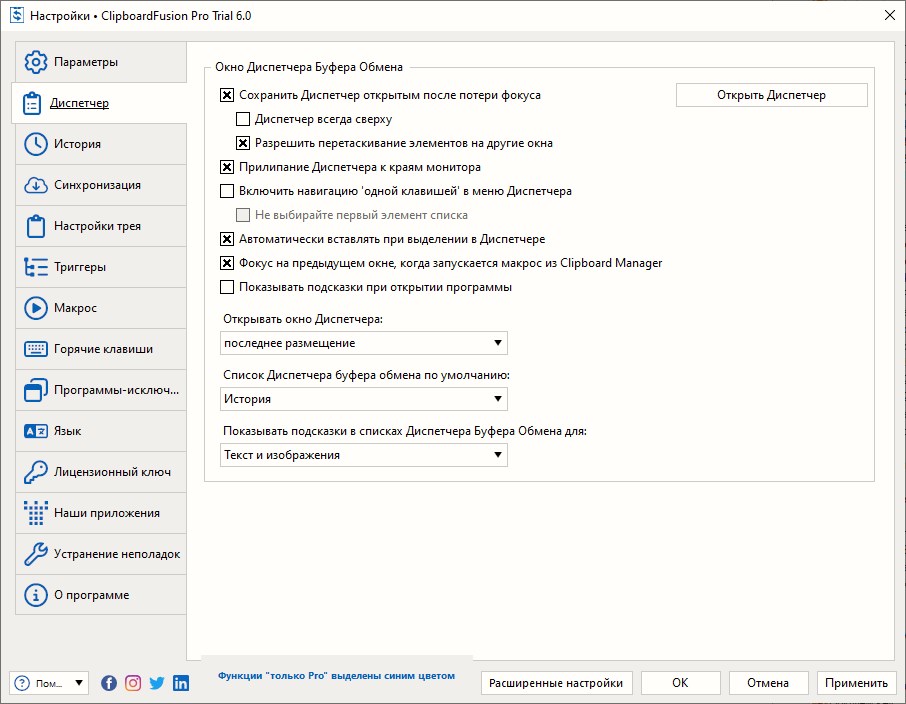Click the Устранение неполадок wrench icon
The width and height of the screenshot is (906, 704).
(x=35, y=554)
